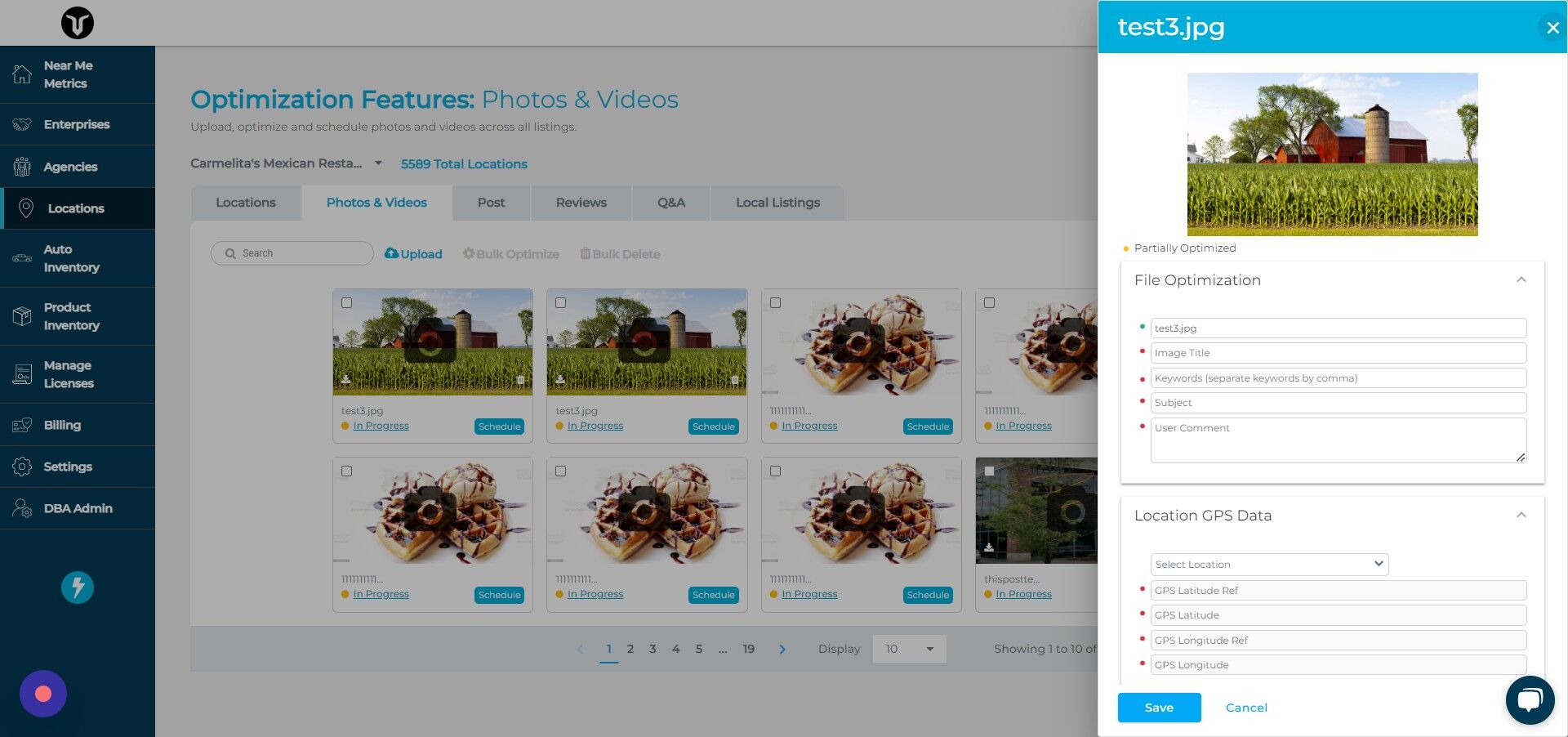Click the Save button

click(1159, 708)
